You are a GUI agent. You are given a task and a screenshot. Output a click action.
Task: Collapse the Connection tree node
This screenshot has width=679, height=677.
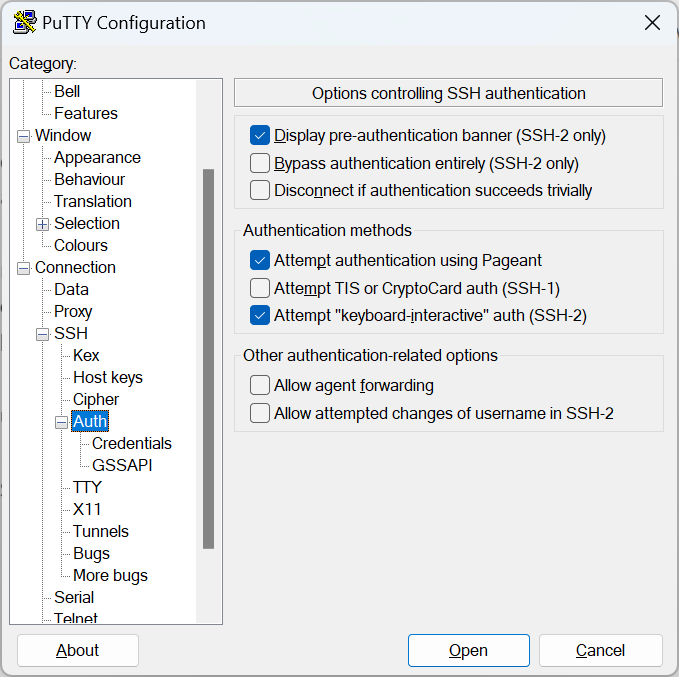(24, 268)
